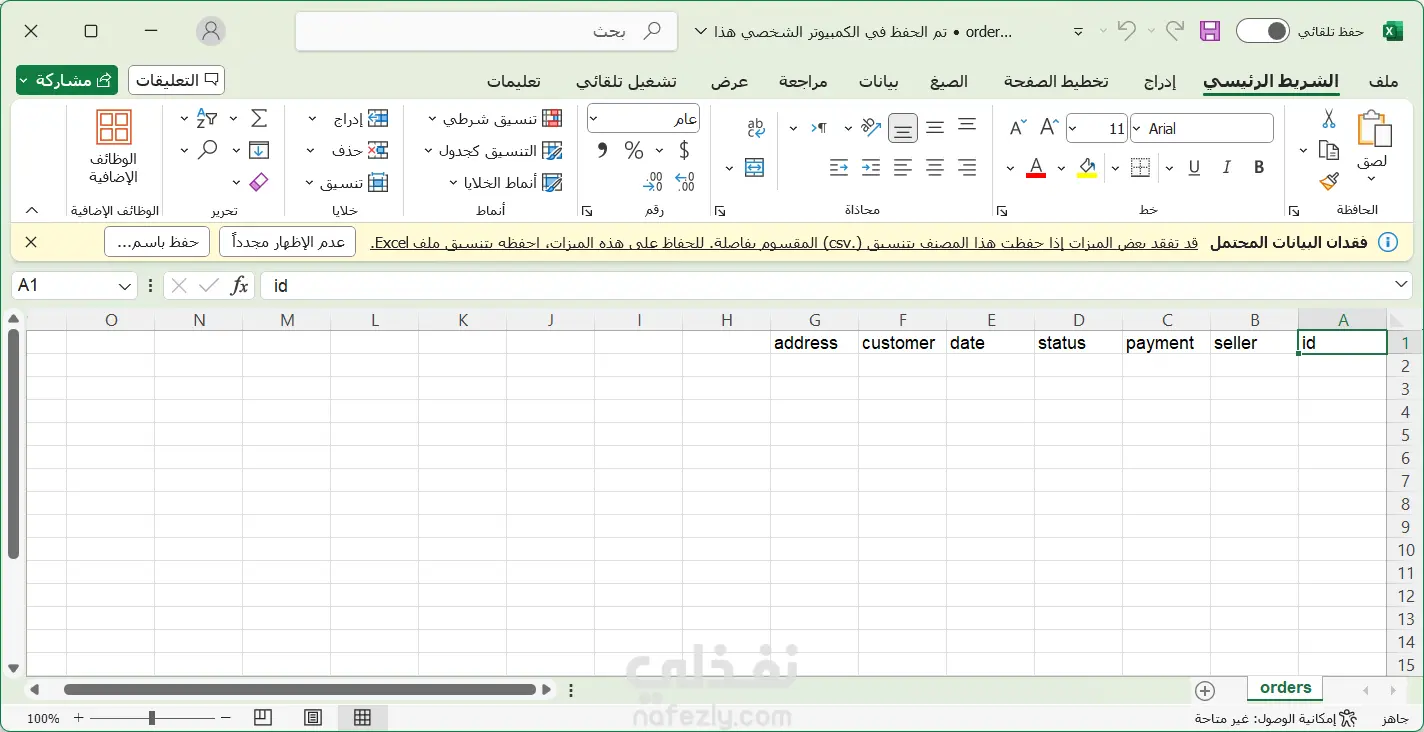Apply percent style to the cell
This screenshot has height=732, width=1424.
(x=634, y=151)
